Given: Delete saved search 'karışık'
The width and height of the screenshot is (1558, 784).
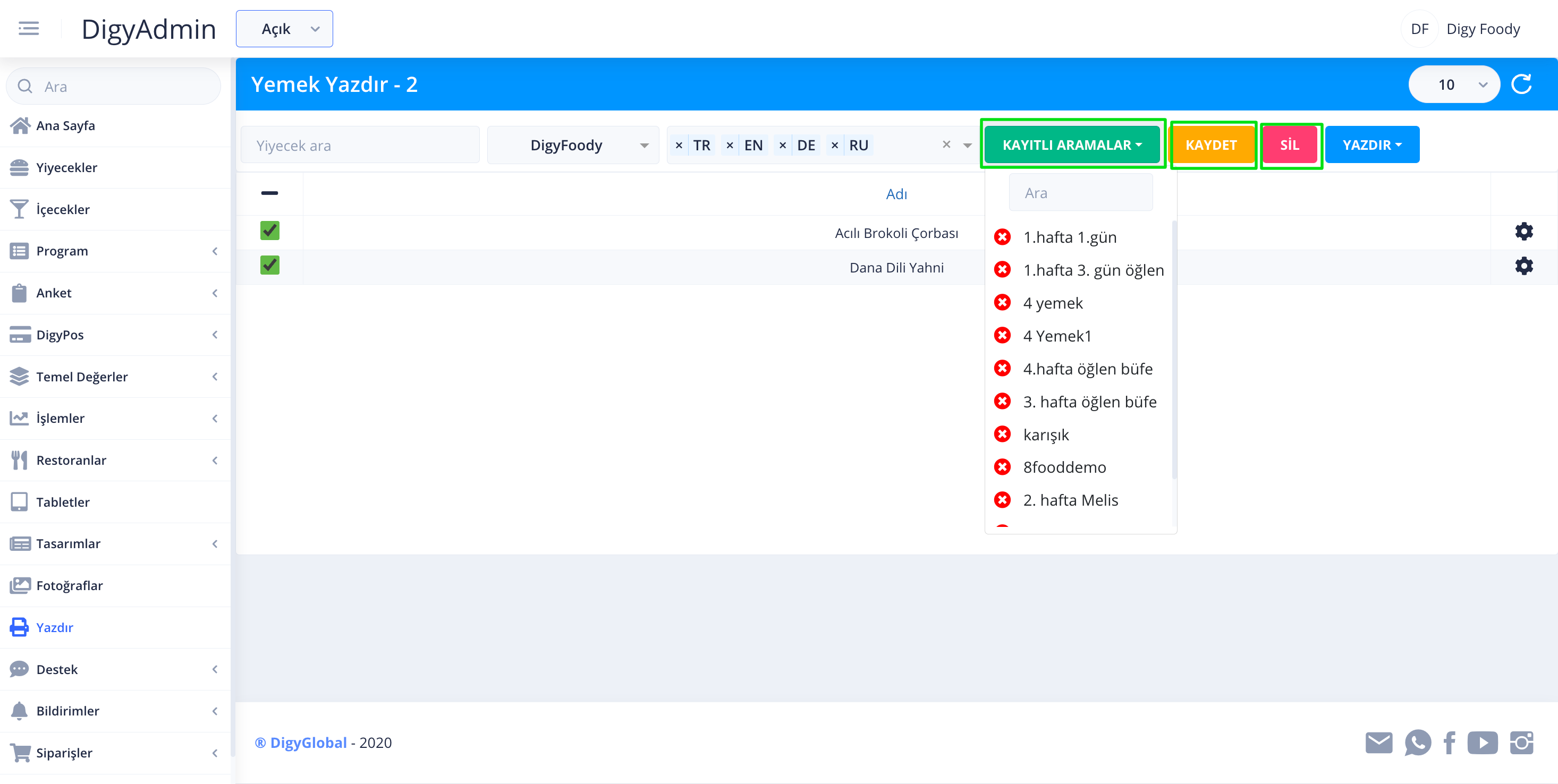Looking at the screenshot, I should [1002, 434].
